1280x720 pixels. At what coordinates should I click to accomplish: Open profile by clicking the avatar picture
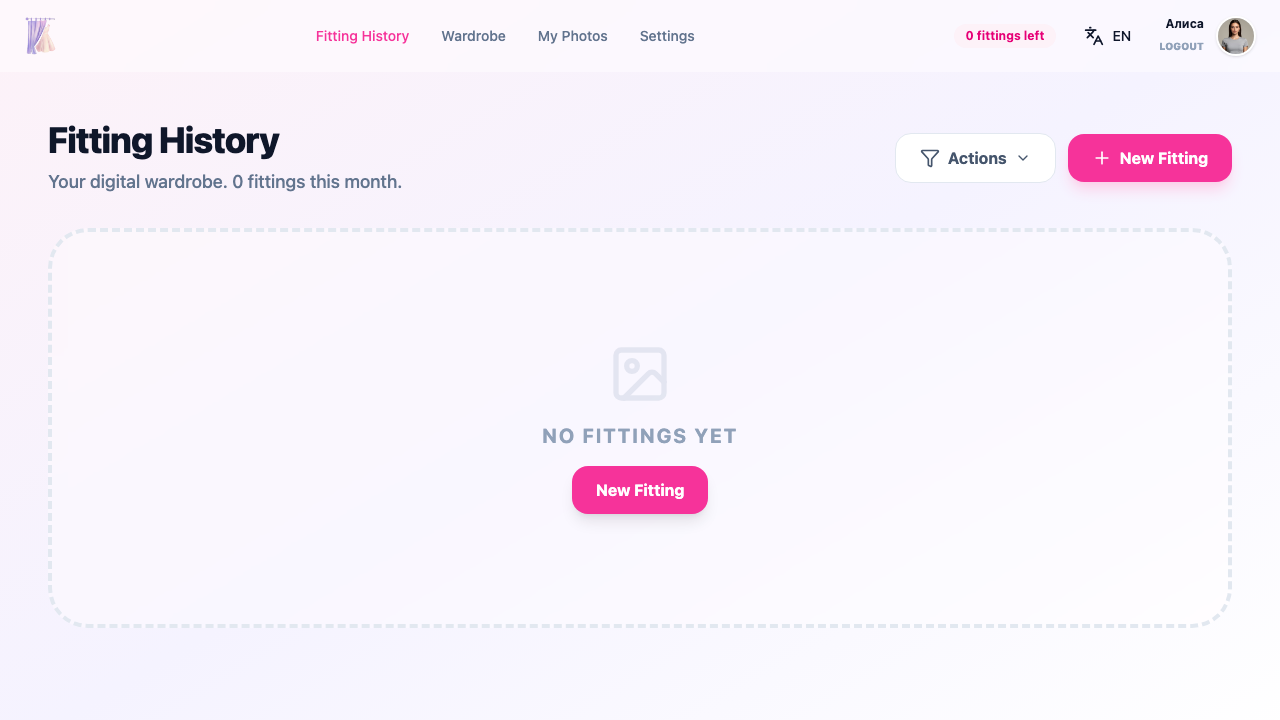coord(1236,35)
